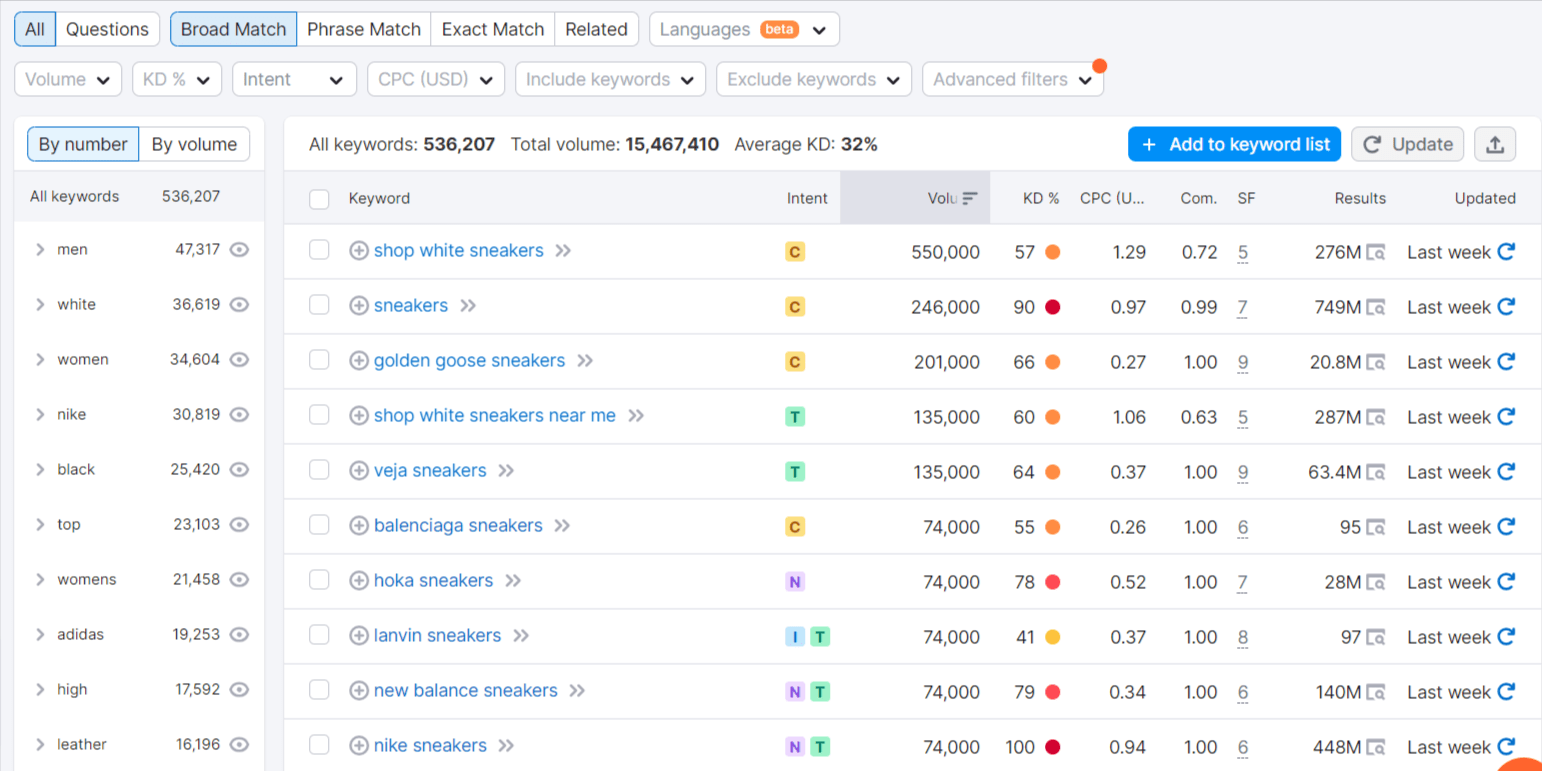Open Exclude keywords dropdown
1542x771 pixels.
[814, 79]
